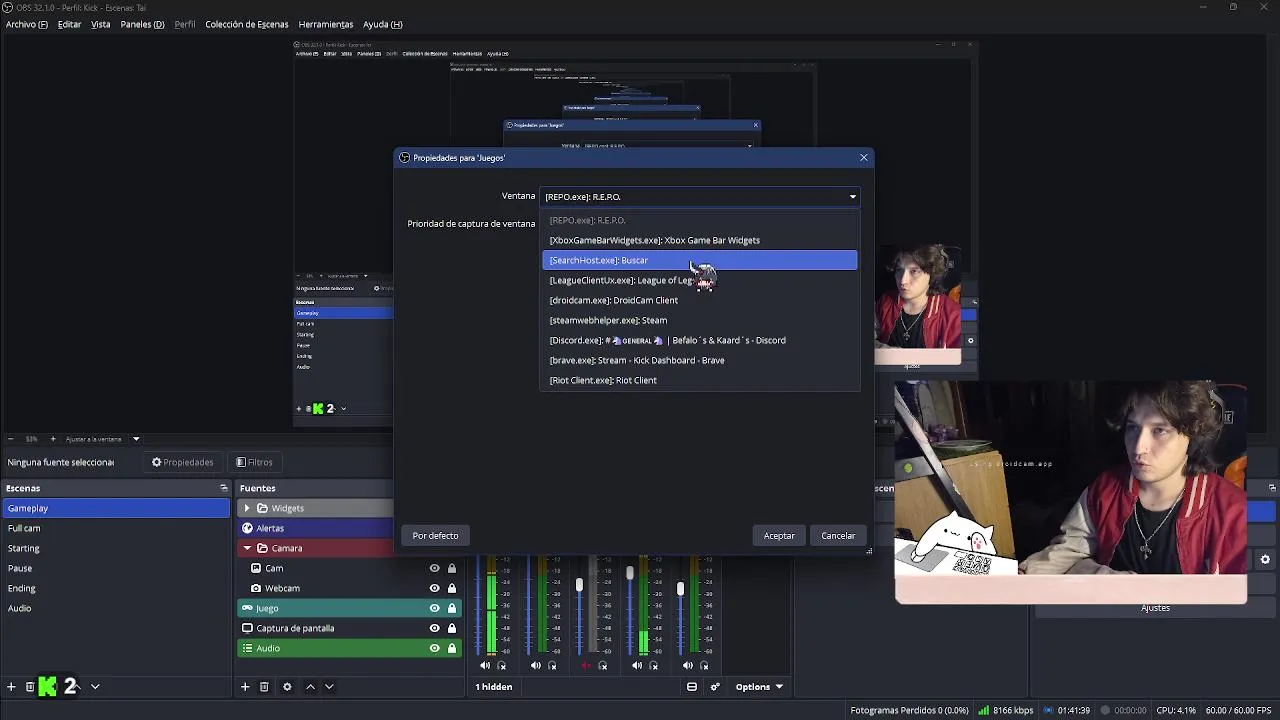Add a new scene with plus icon
The height and width of the screenshot is (720, 1280).
click(11, 687)
